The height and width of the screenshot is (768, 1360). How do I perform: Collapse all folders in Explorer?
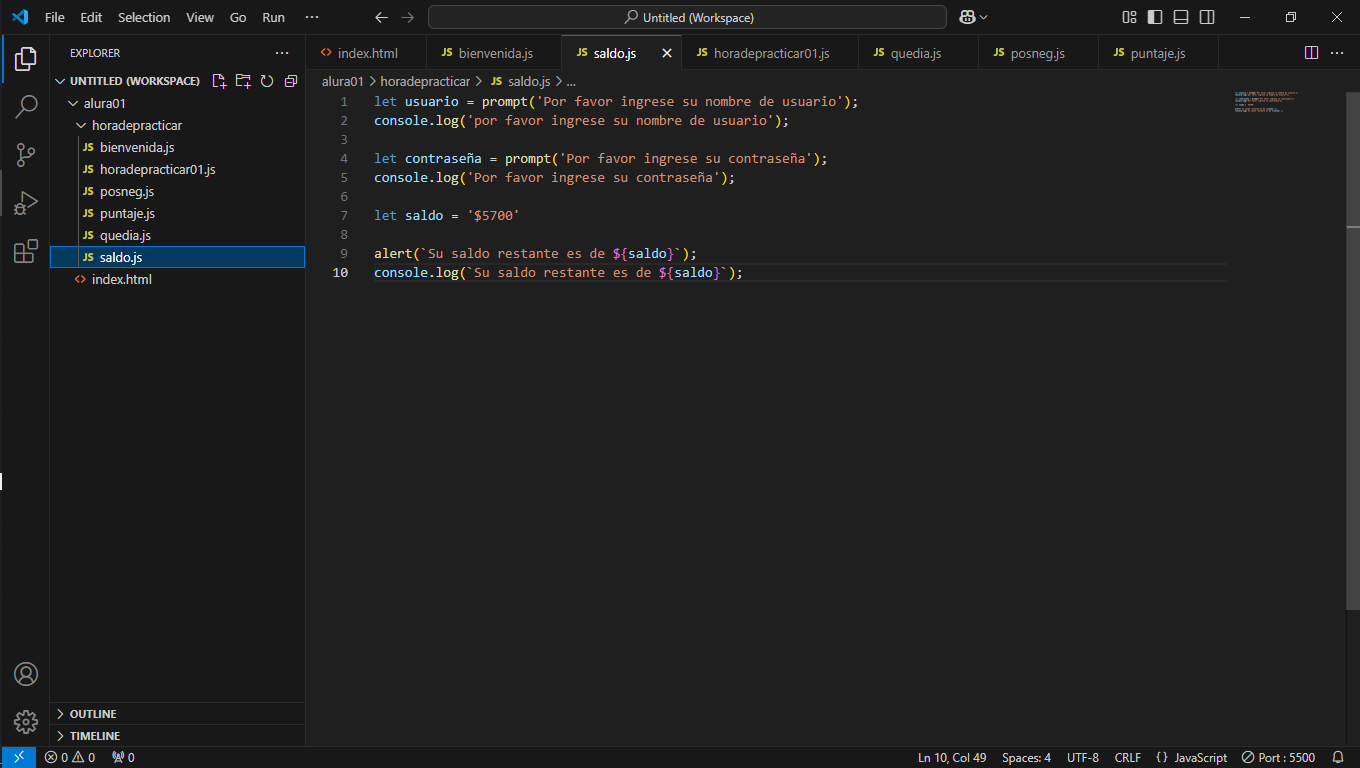tap(291, 81)
